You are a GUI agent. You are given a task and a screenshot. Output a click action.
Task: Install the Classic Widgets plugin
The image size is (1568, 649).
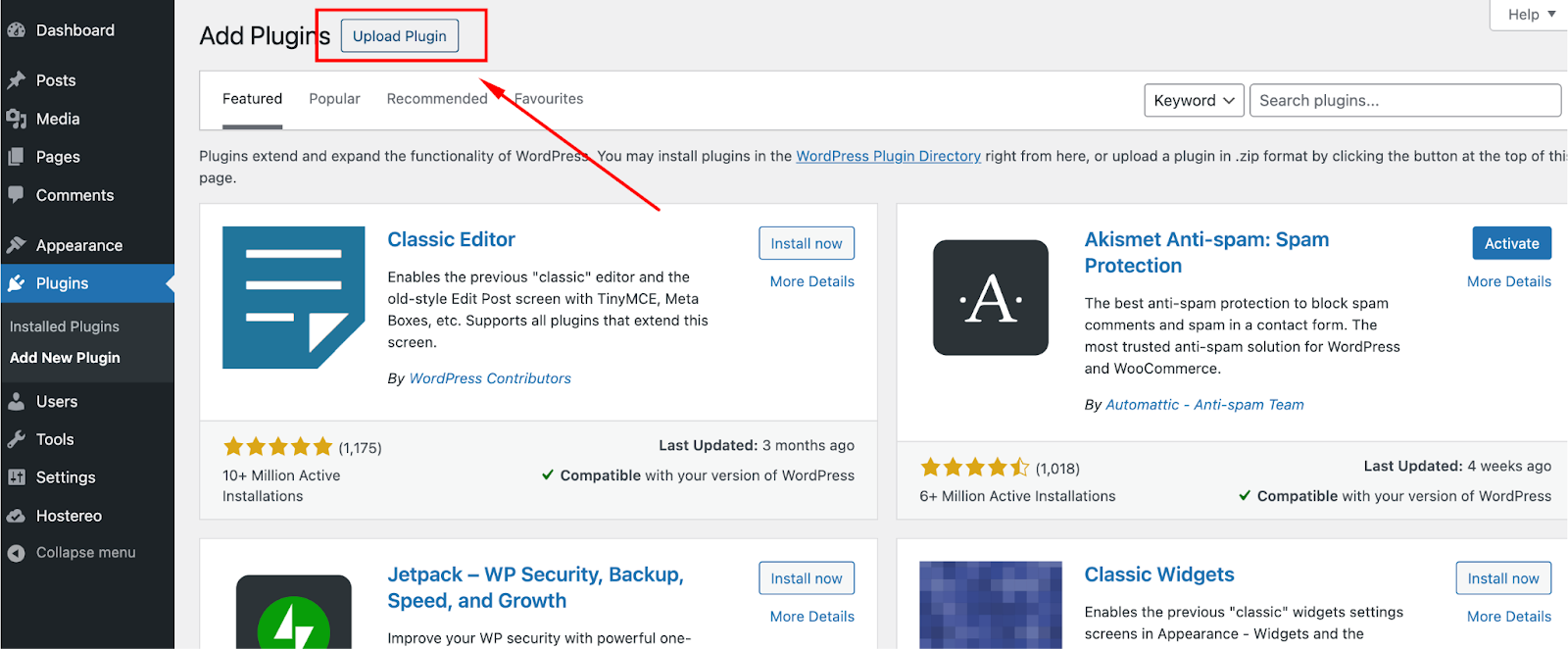click(x=1503, y=578)
